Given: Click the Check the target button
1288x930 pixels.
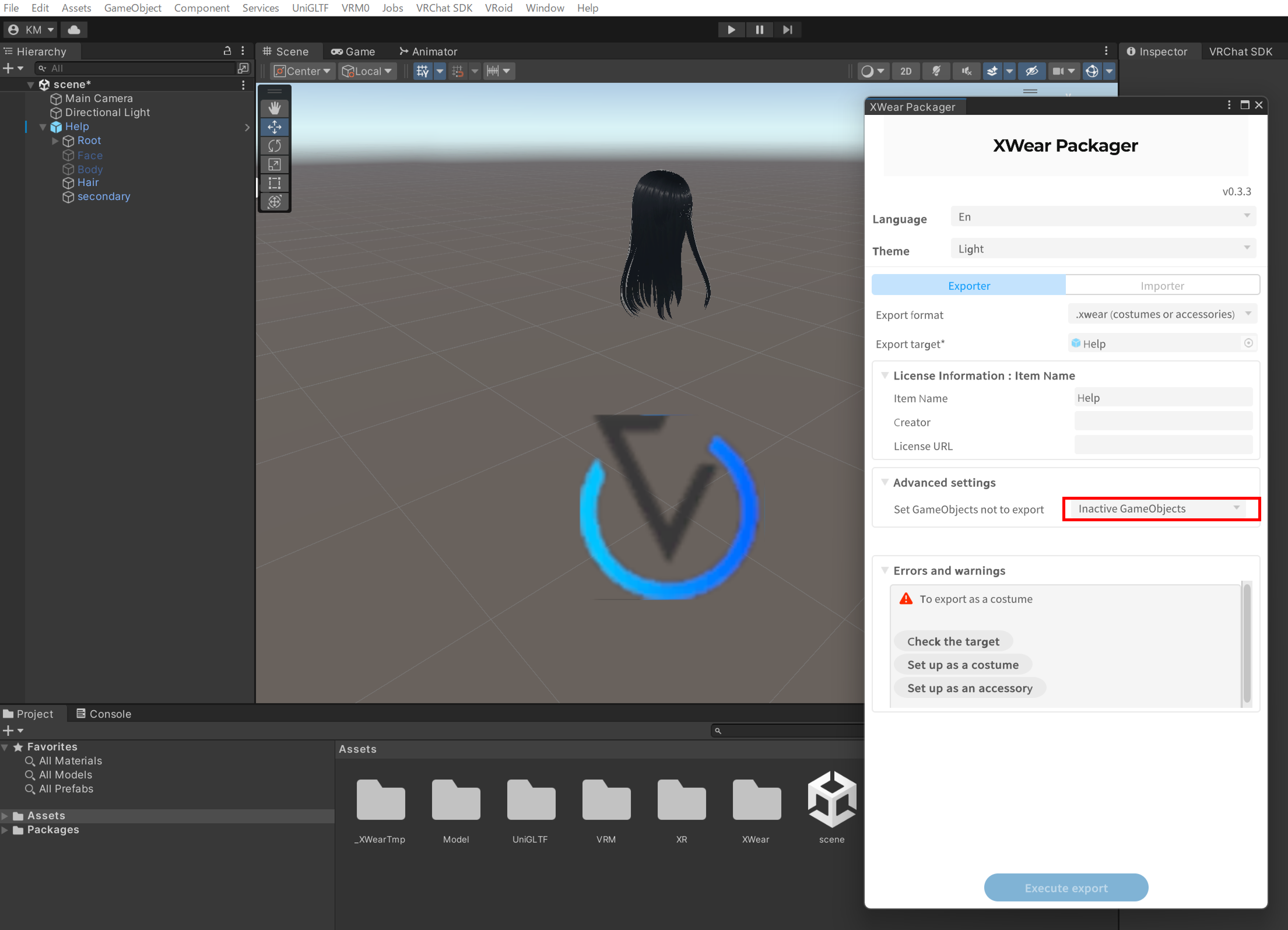Looking at the screenshot, I should [x=953, y=641].
